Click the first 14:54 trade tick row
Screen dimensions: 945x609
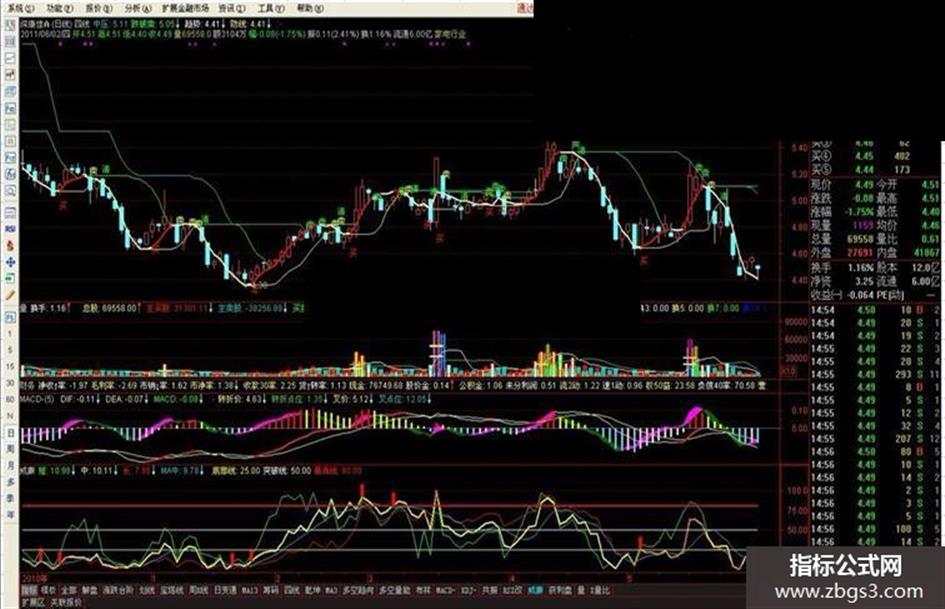tap(876, 310)
